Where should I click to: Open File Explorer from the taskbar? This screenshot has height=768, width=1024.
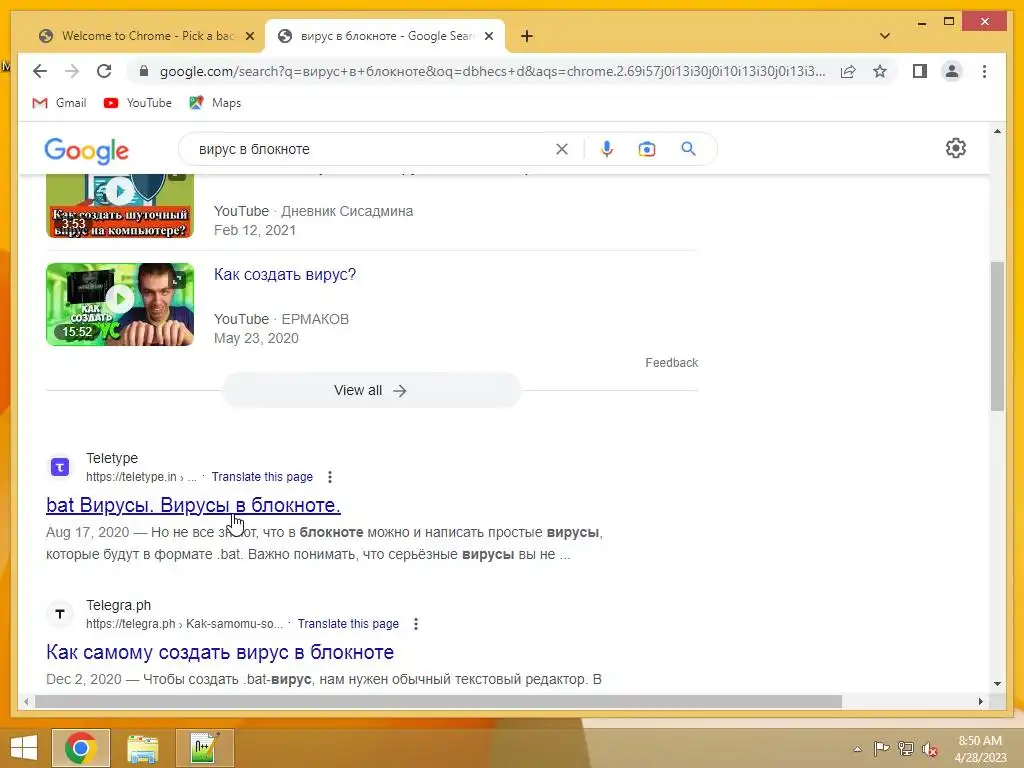[142, 748]
